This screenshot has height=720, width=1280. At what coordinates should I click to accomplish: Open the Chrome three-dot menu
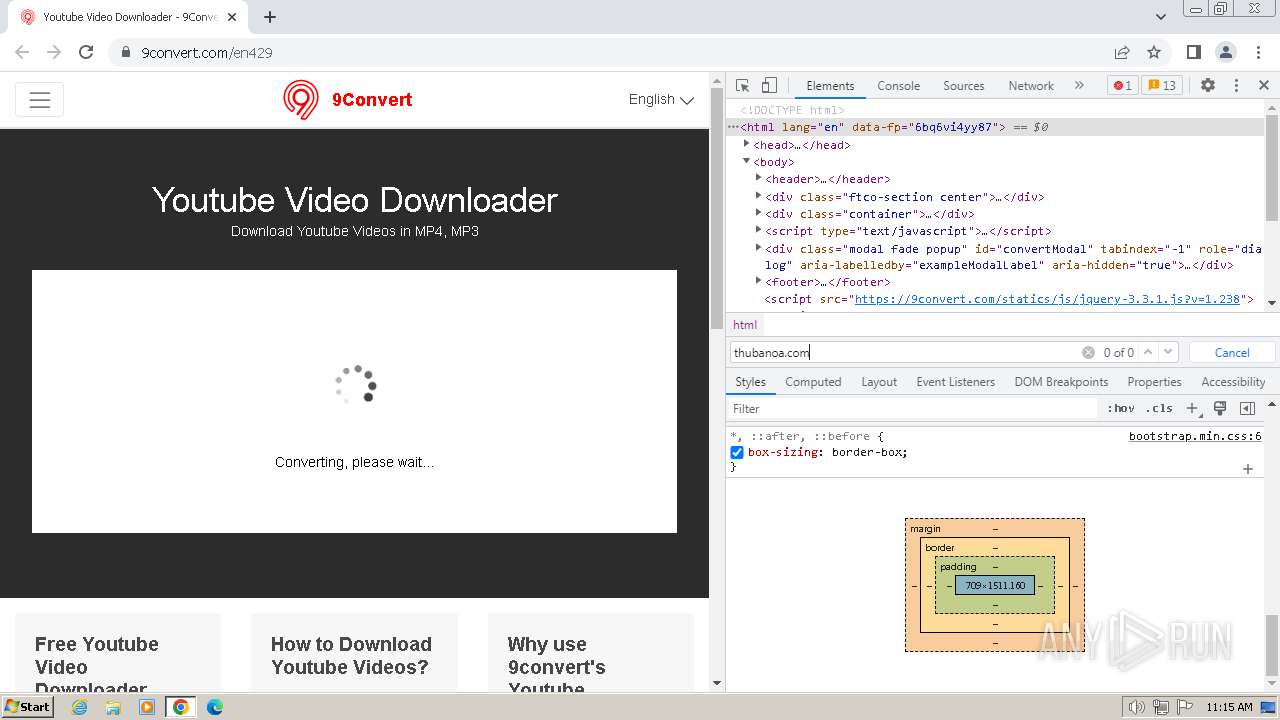pos(1258,52)
